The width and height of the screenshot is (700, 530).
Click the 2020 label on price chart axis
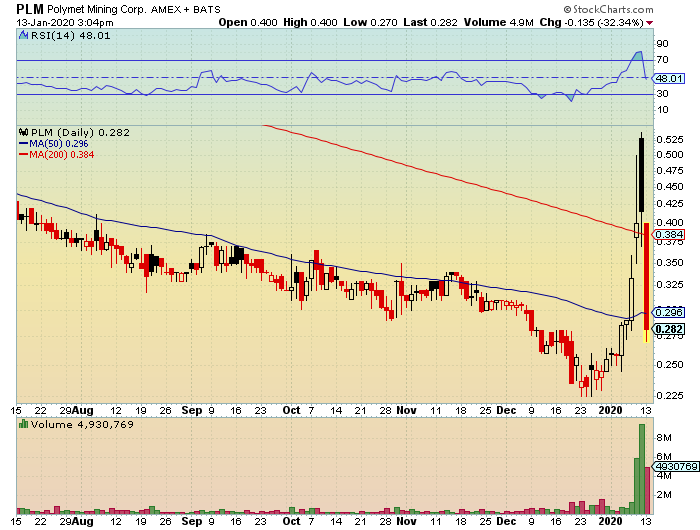point(610,410)
